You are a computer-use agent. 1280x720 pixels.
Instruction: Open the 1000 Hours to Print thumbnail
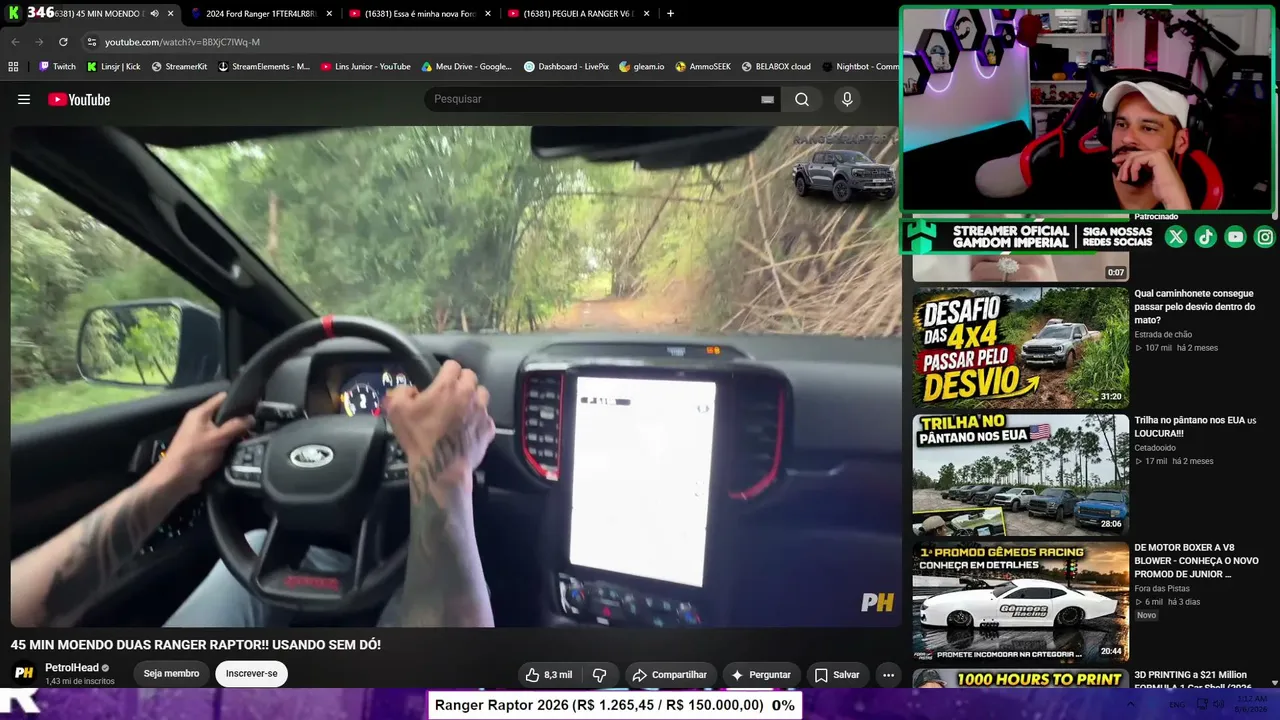tap(1020, 679)
